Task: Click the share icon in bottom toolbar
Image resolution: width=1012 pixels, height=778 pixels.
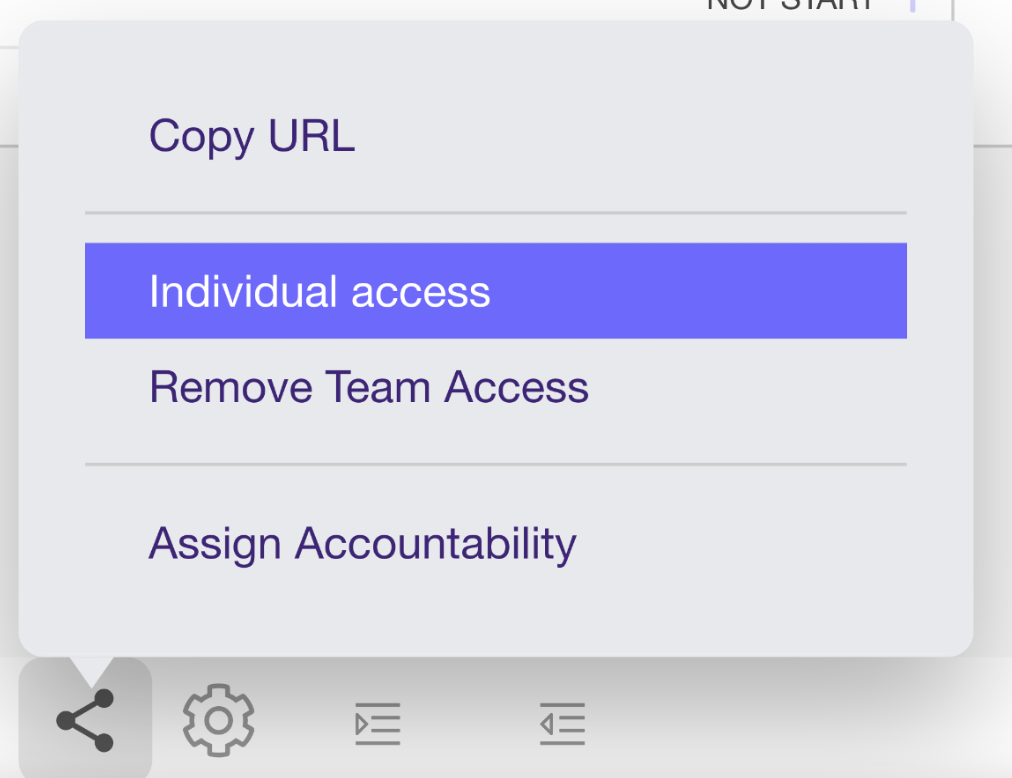Action: pos(85,720)
